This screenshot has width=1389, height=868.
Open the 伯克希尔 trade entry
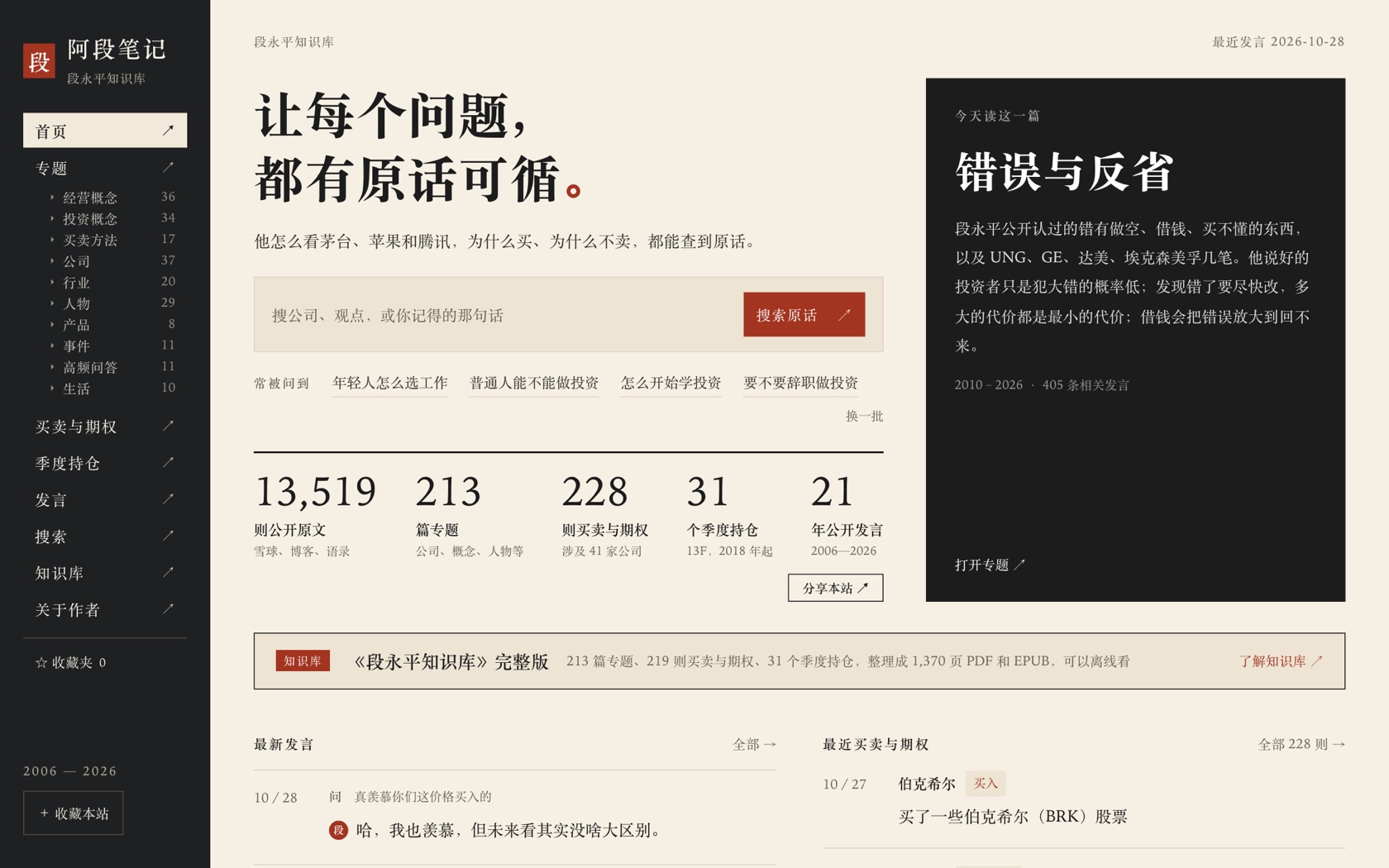point(927,784)
